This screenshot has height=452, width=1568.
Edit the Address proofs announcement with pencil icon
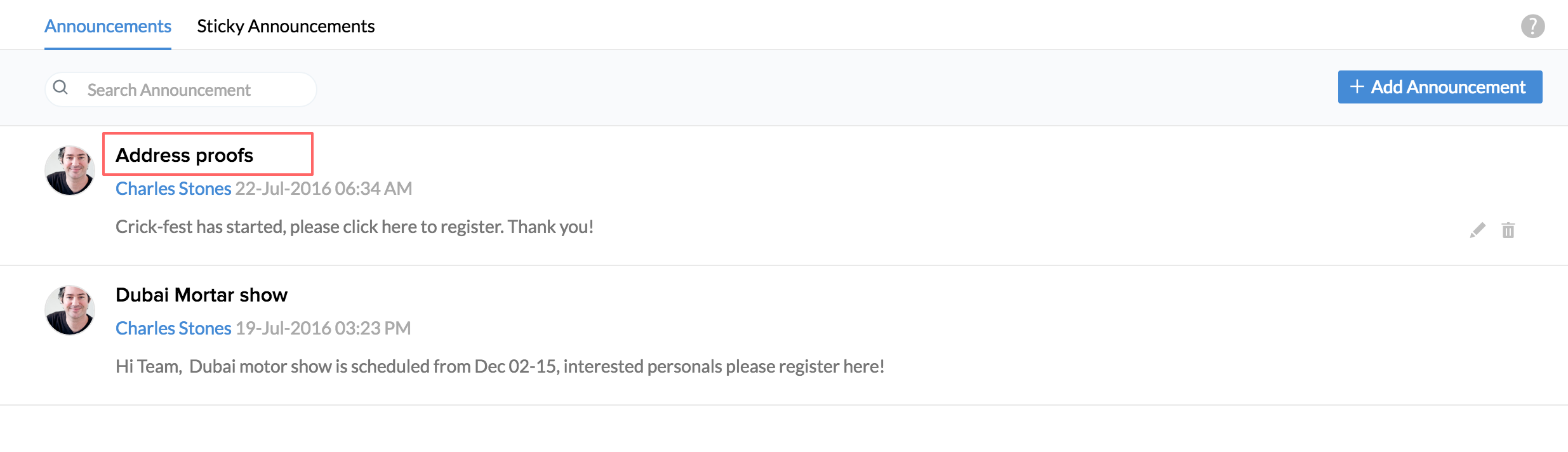click(1477, 230)
